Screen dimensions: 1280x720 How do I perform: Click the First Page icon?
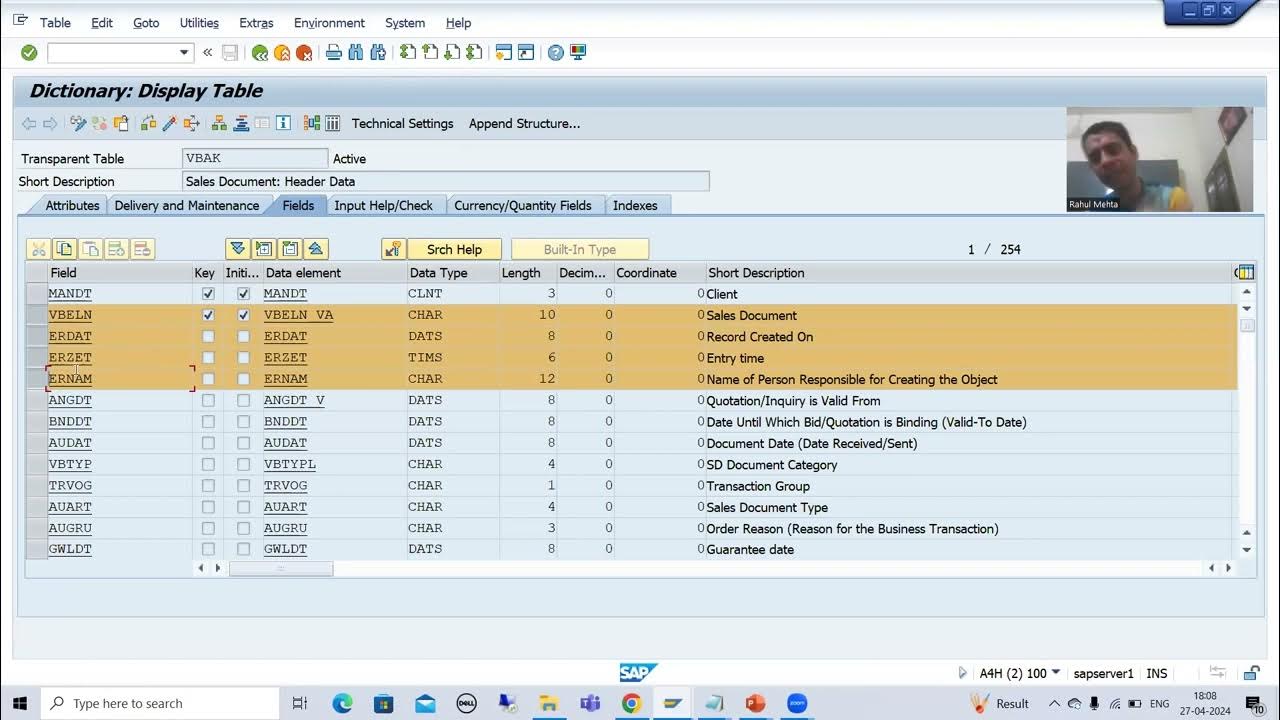[408, 52]
